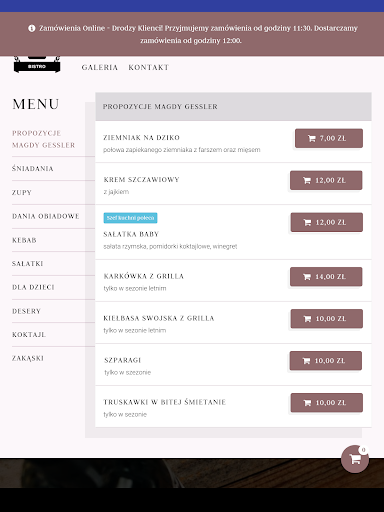The image size is (384, 512).
Task: Click the Szef kuchni poleca badge
Action: click(x=130, y=218)
